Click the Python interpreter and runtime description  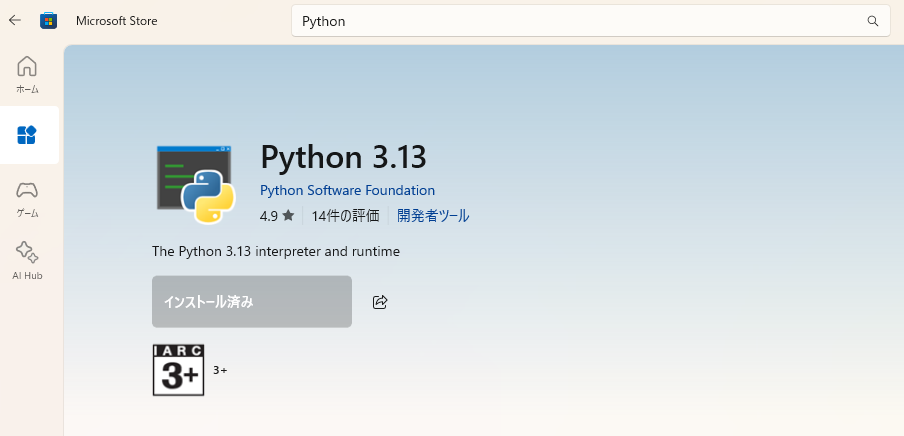pos(276,251)
